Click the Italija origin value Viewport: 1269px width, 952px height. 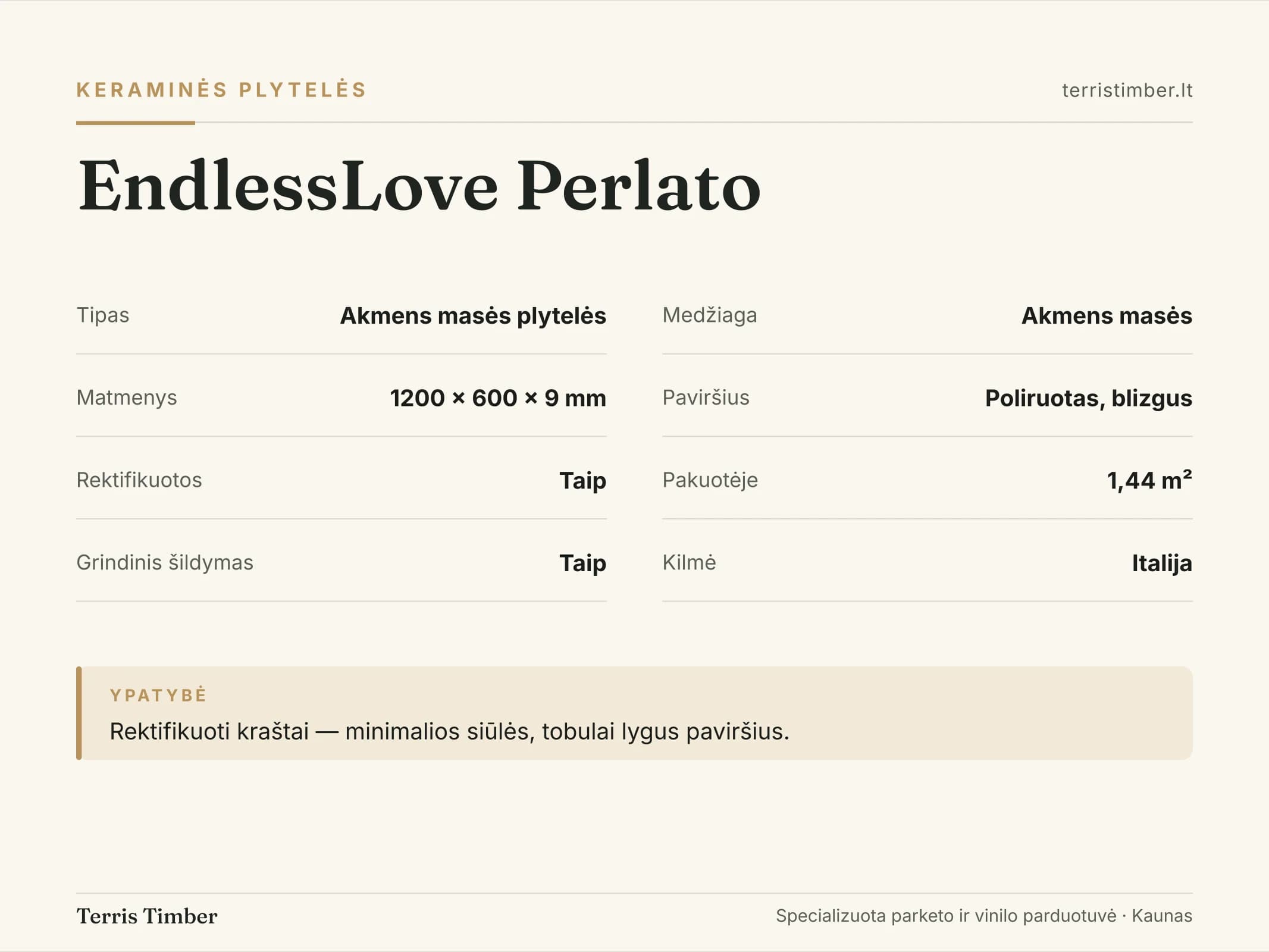point(1162,563)
